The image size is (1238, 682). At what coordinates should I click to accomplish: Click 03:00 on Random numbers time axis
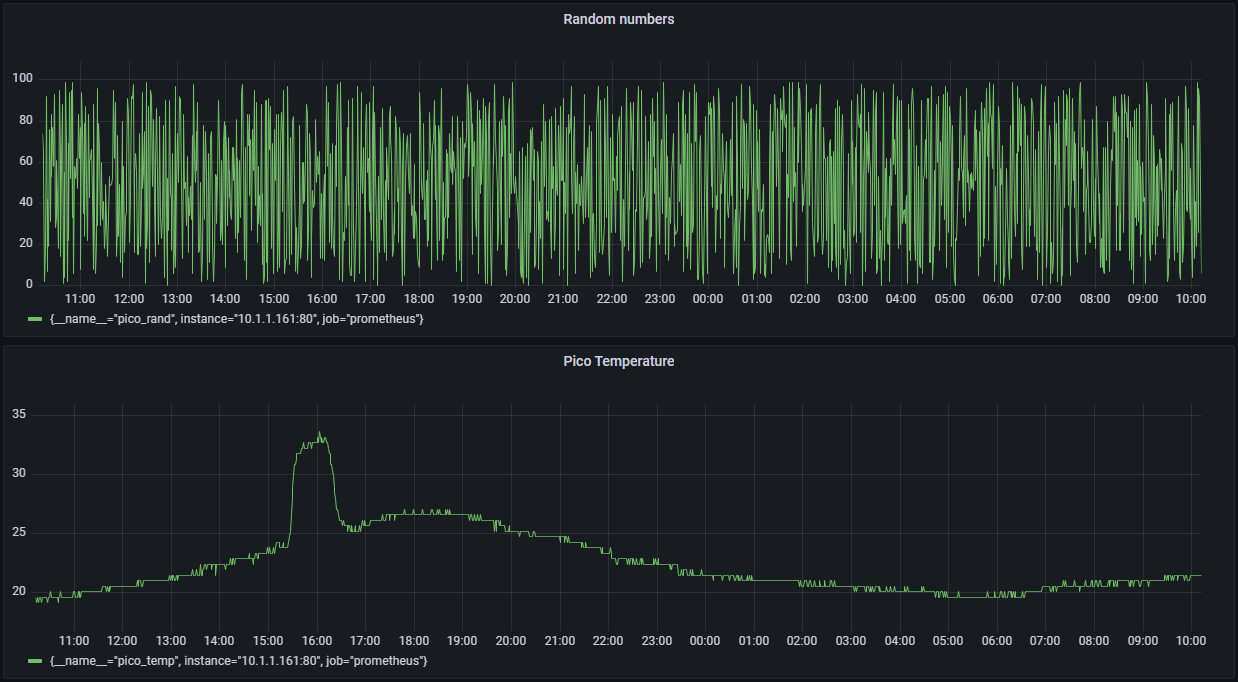(853, 299)
